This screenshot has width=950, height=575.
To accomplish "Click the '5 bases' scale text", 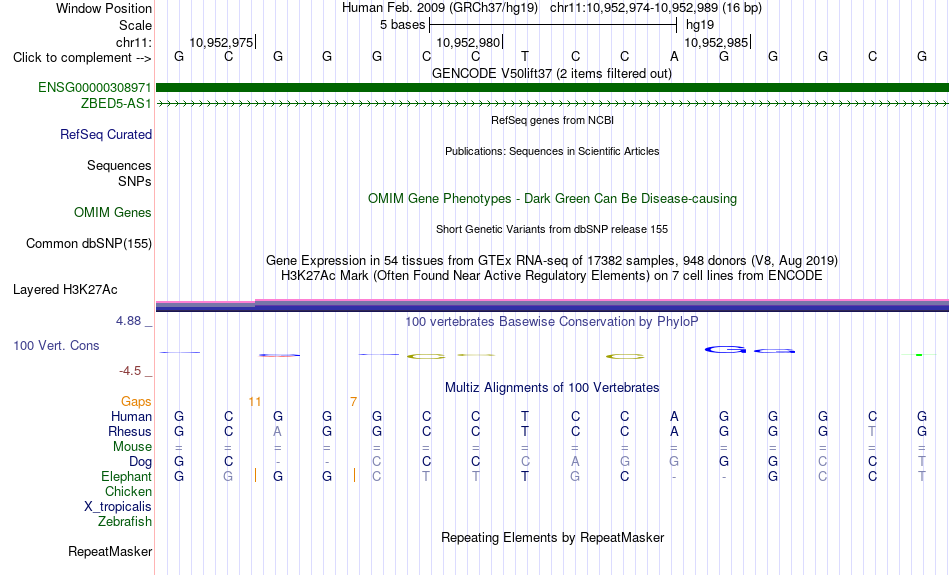I will [402, 25].
